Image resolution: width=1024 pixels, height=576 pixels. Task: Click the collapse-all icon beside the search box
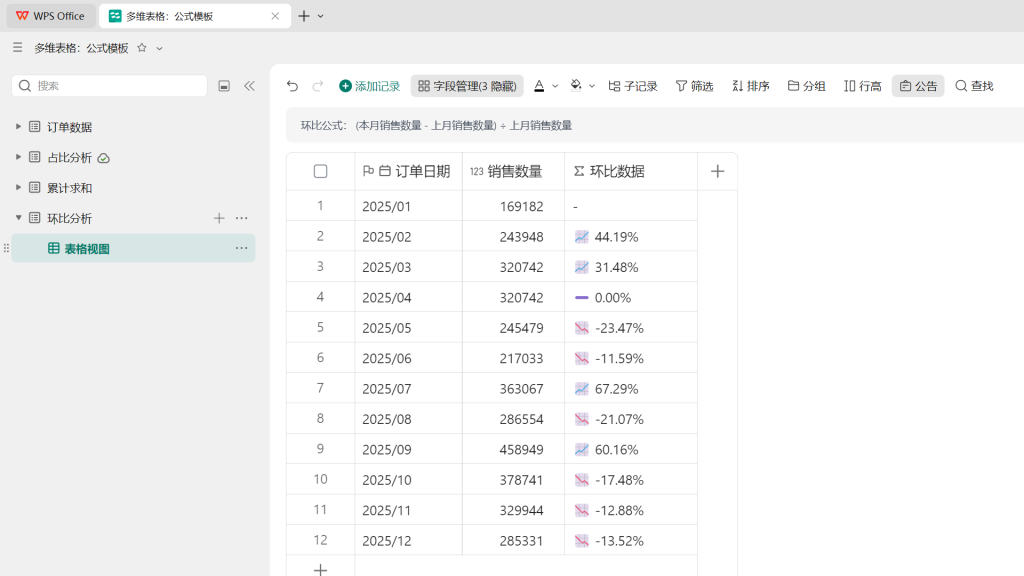224,86
